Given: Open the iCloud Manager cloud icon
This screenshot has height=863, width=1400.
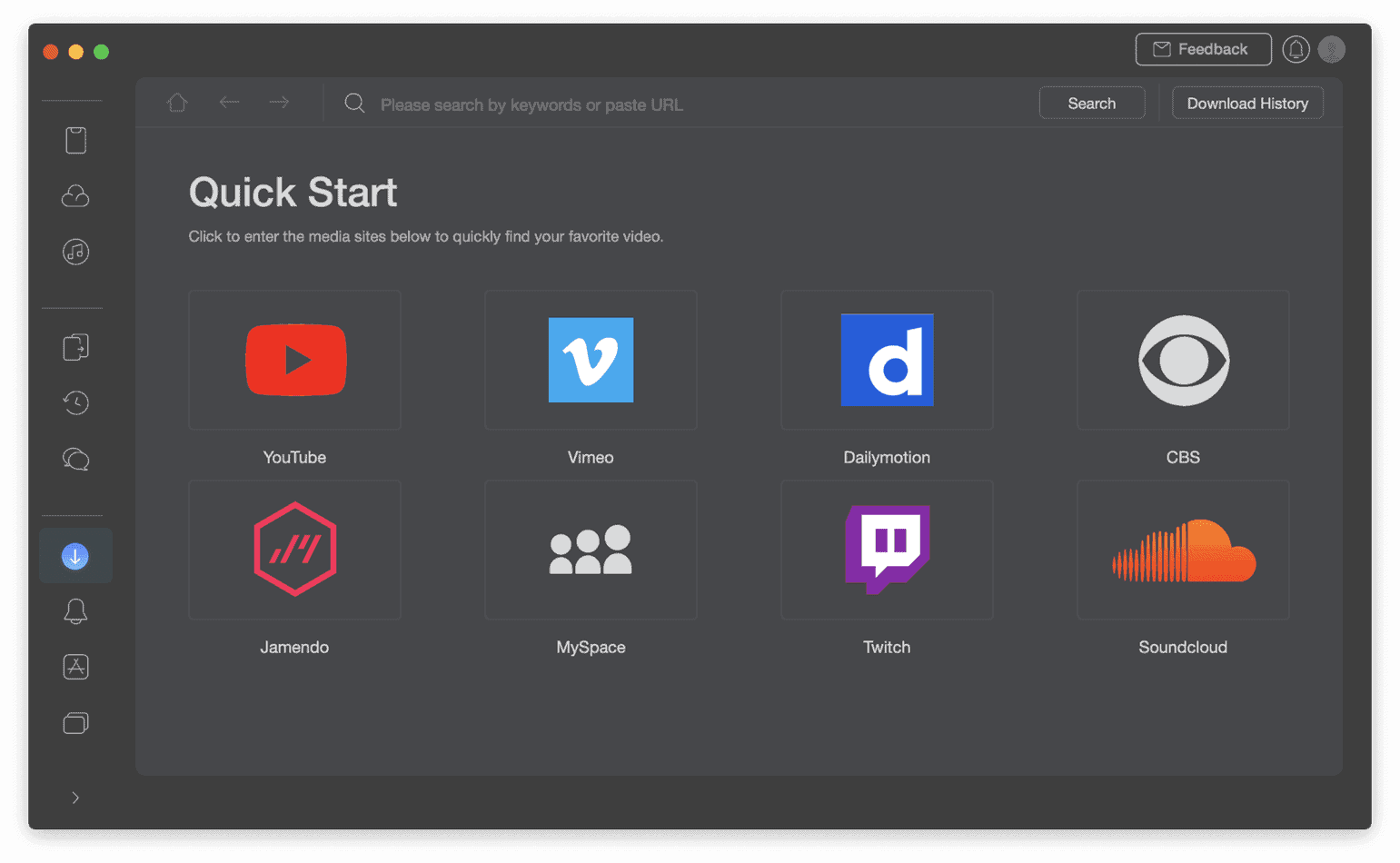Looking at the screenshot, I should (x=75, y=196).
